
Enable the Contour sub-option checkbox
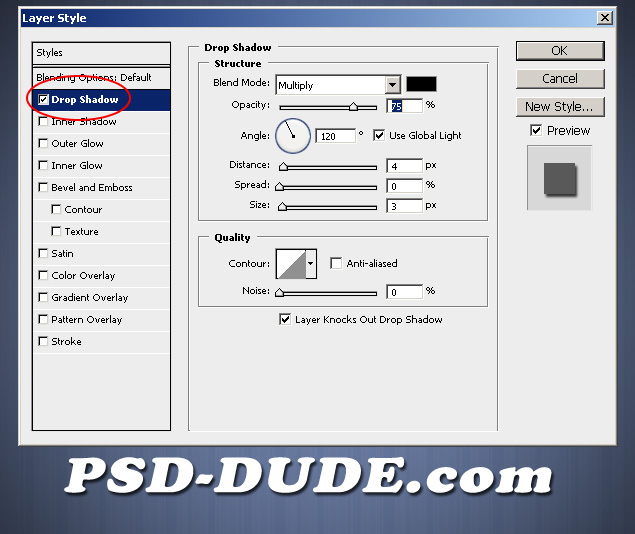pyautogui.click(x=56, y=209)
